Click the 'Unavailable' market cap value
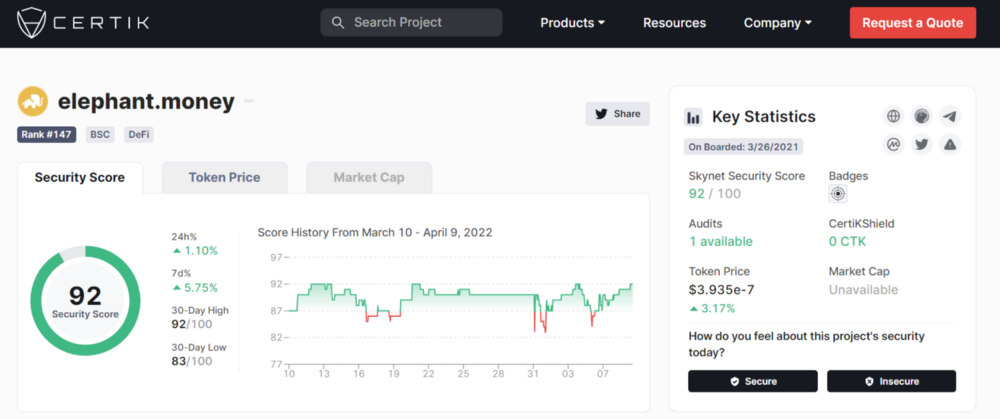This screenshot has height=419, width=1000. pos(864,290)
